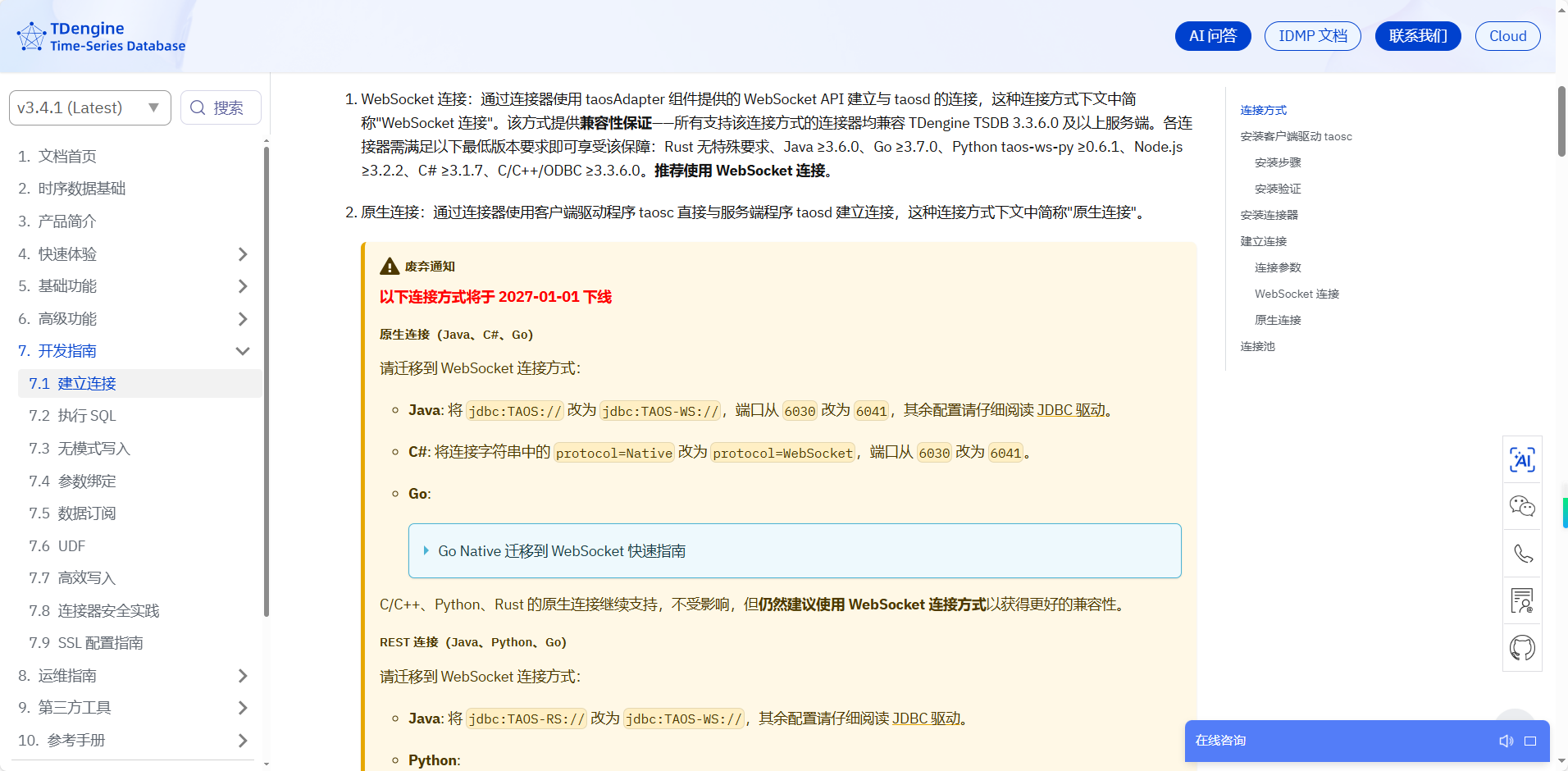Jump to 连接池 in page outline
Image resolution: width=1568 pixels, height=771 pixels.
click(1257, 347)
